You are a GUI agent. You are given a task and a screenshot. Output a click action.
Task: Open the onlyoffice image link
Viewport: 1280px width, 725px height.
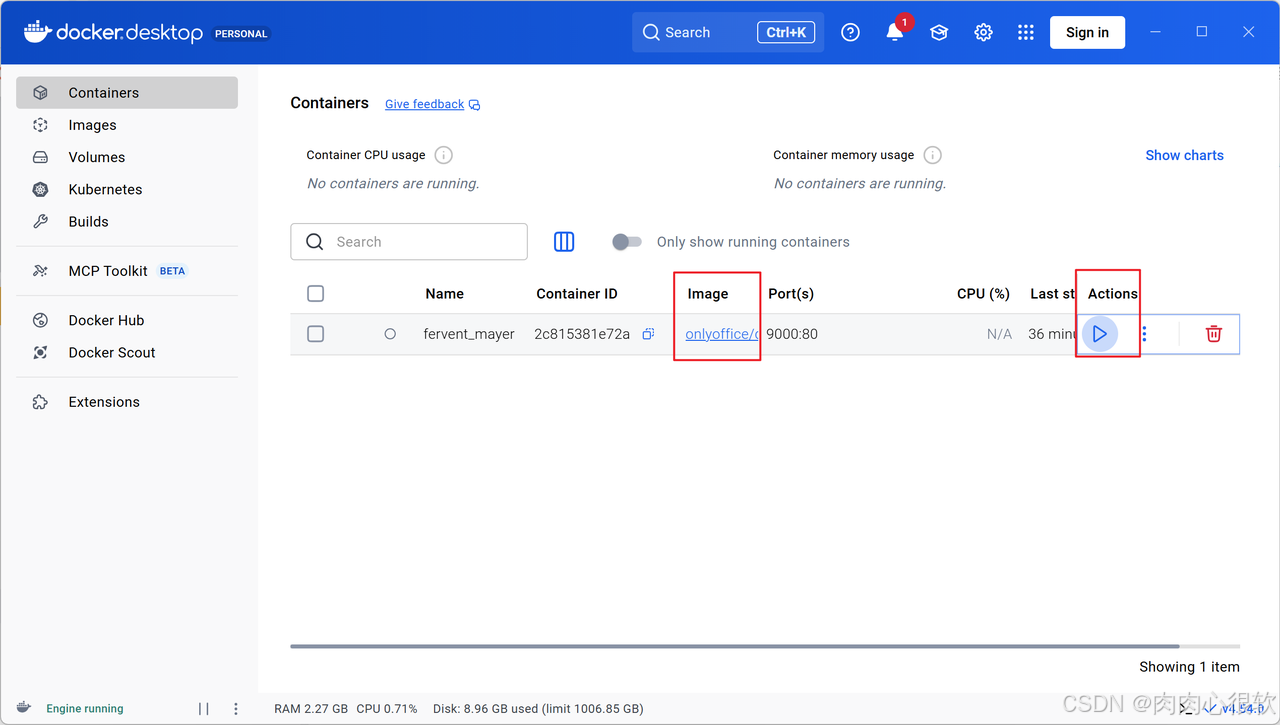pyautogui.click(x=721, y=334)
